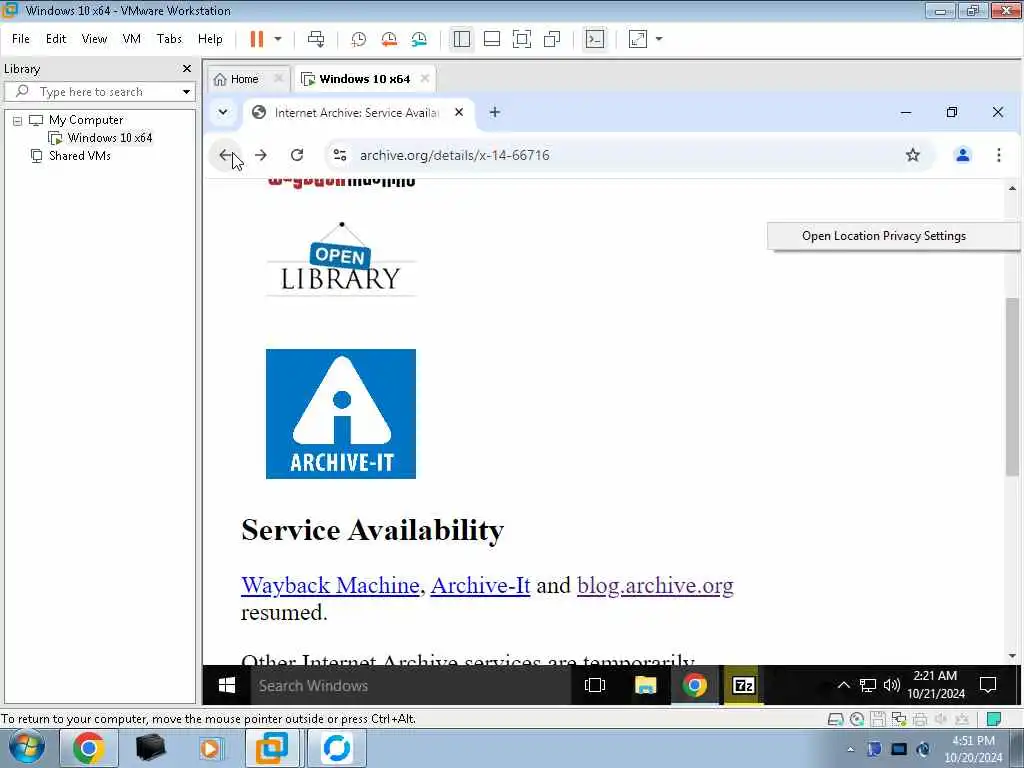This screenshot has width=1024, height=768.
Task: Open the snapshot manager
Action: pos(419,39)
